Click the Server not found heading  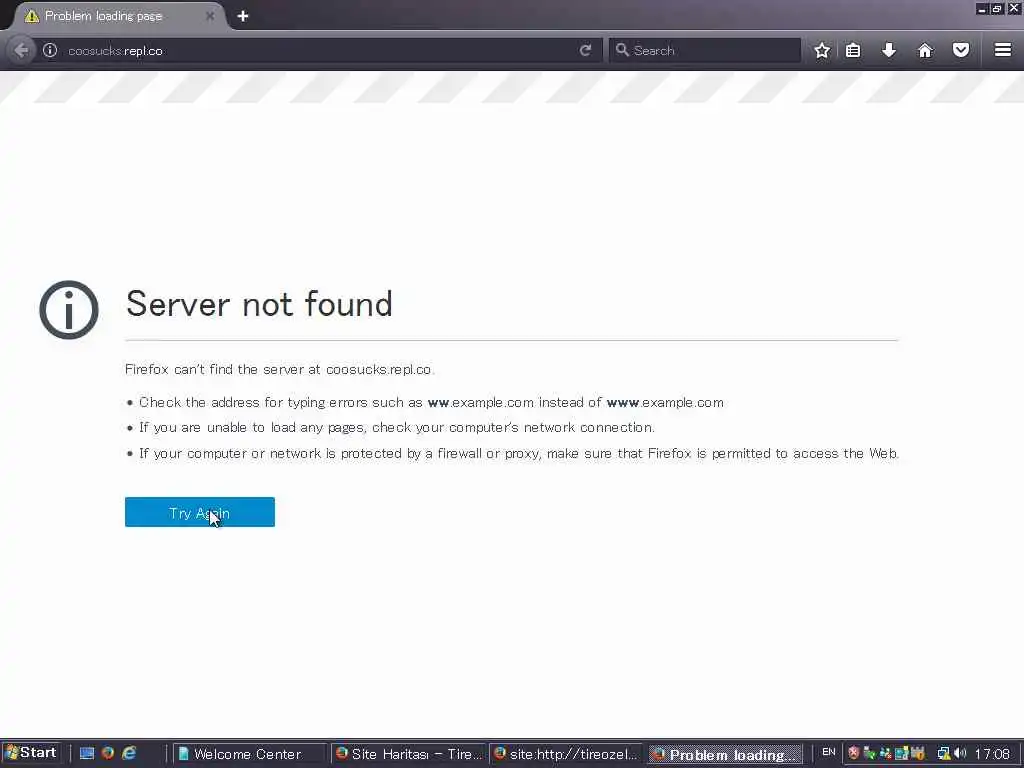[x=259, y=304]
